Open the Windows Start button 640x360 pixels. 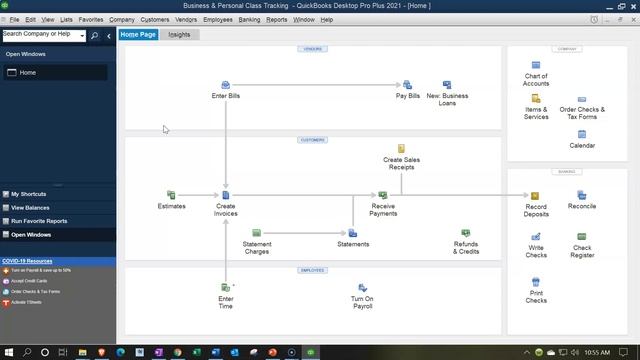pyautogui.click(x=9, y=352)
